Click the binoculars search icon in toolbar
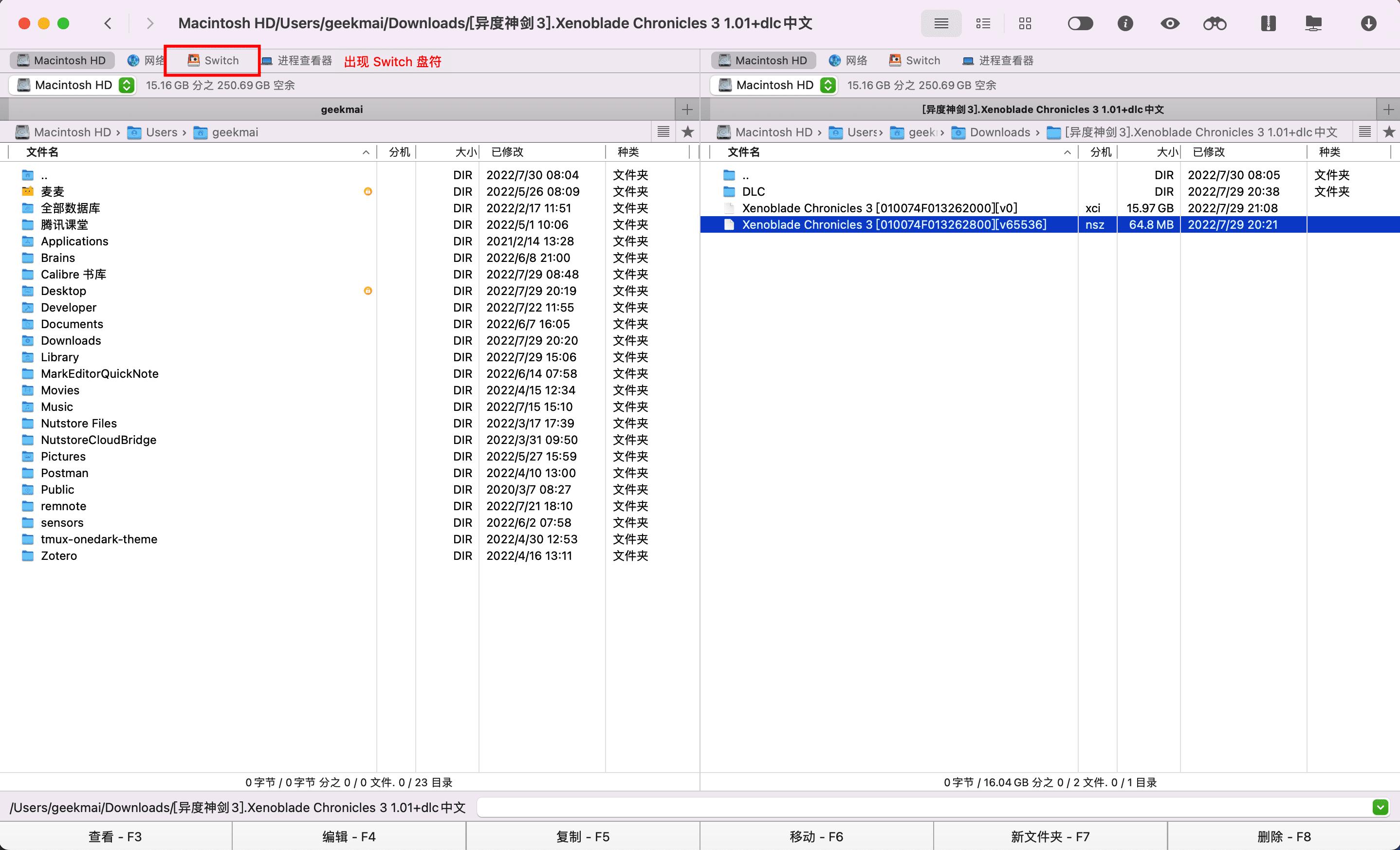Screen dimensions: 1400x850 (1215, 23)
